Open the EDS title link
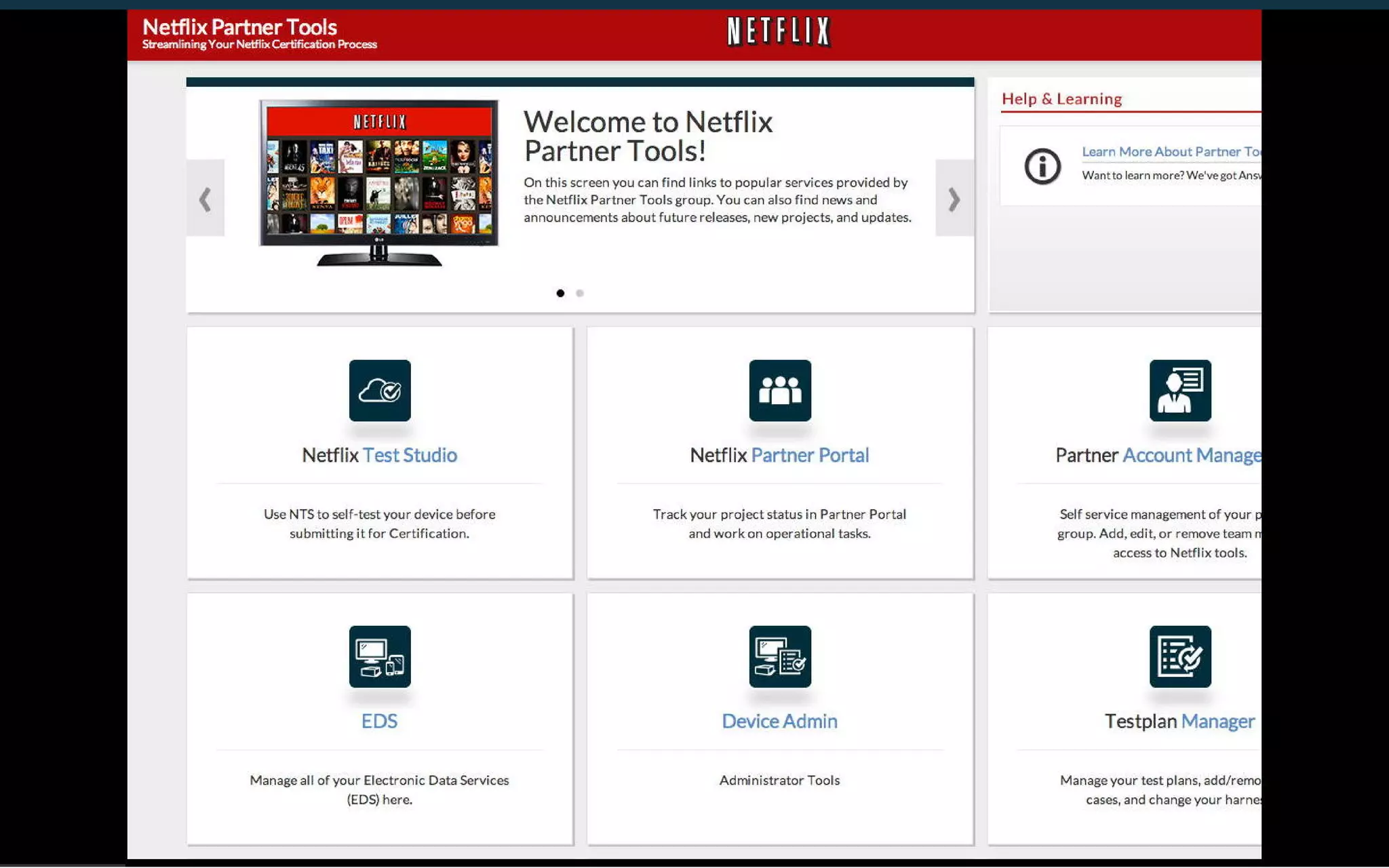The height and width of the screenshot is (868, 1389). [x=379, y=721]
